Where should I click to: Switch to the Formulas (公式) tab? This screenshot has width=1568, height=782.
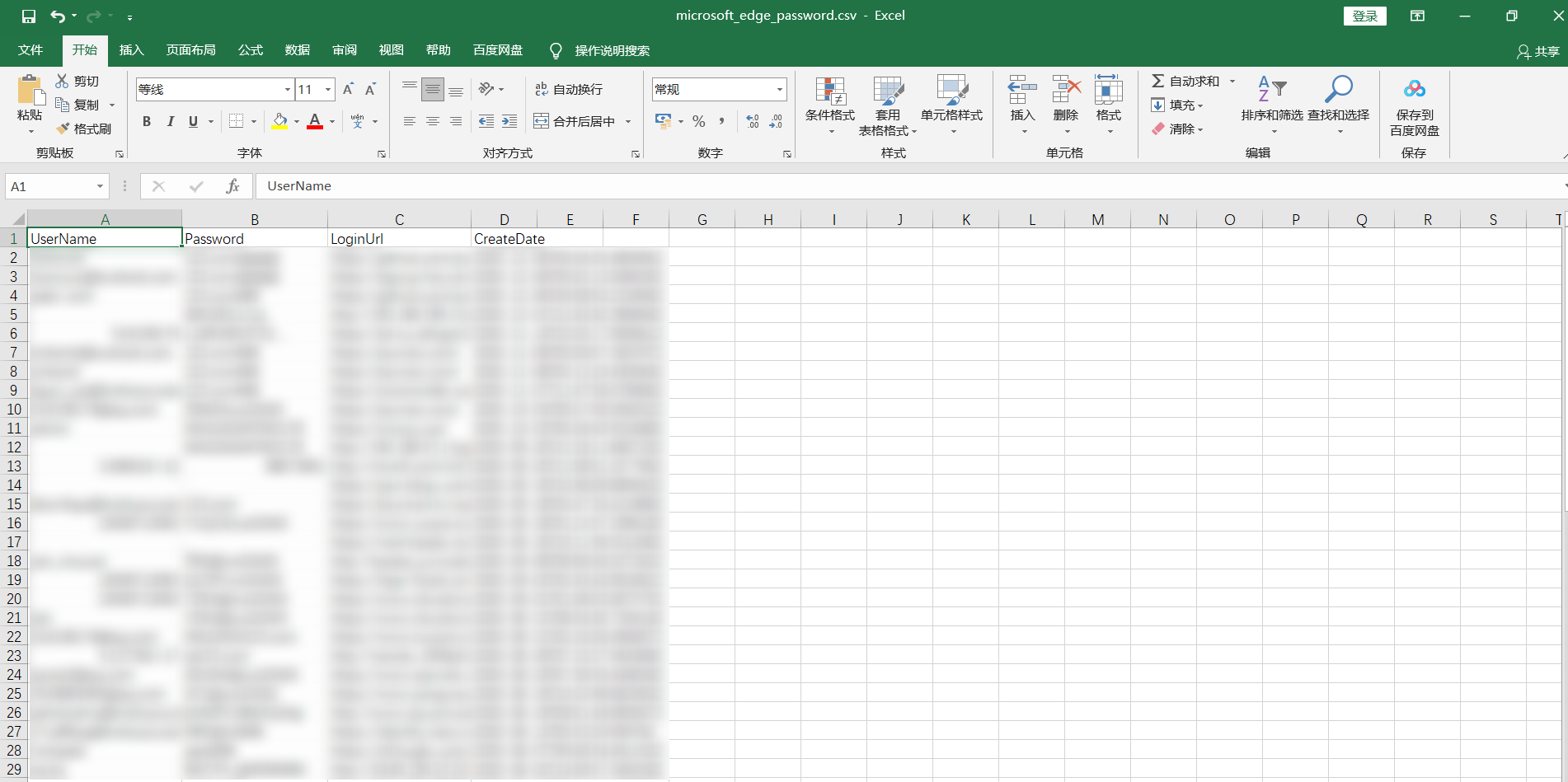tap(251, 50)
